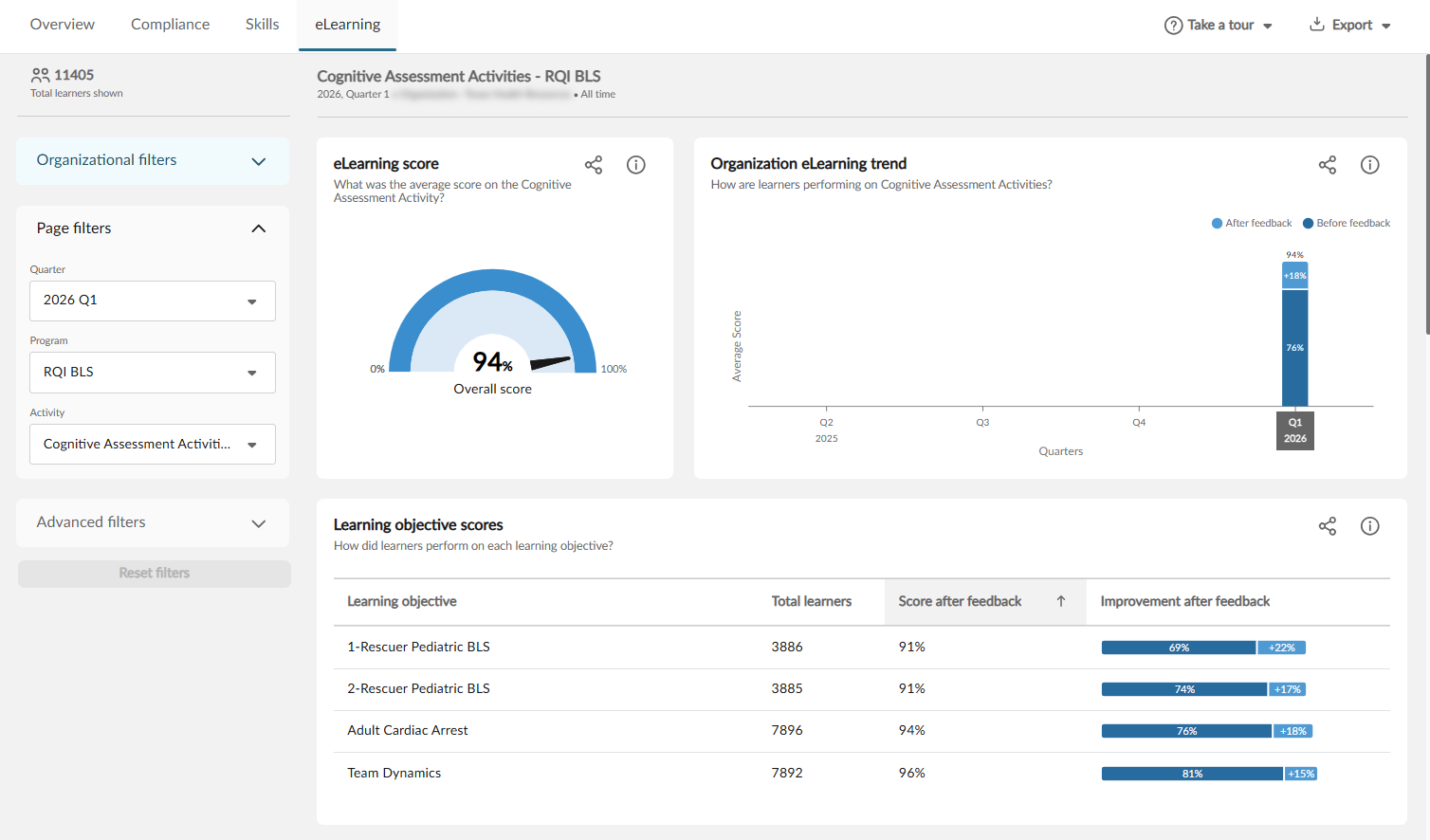
Task: Click the total learners people icon
Action: coord(41,75)
